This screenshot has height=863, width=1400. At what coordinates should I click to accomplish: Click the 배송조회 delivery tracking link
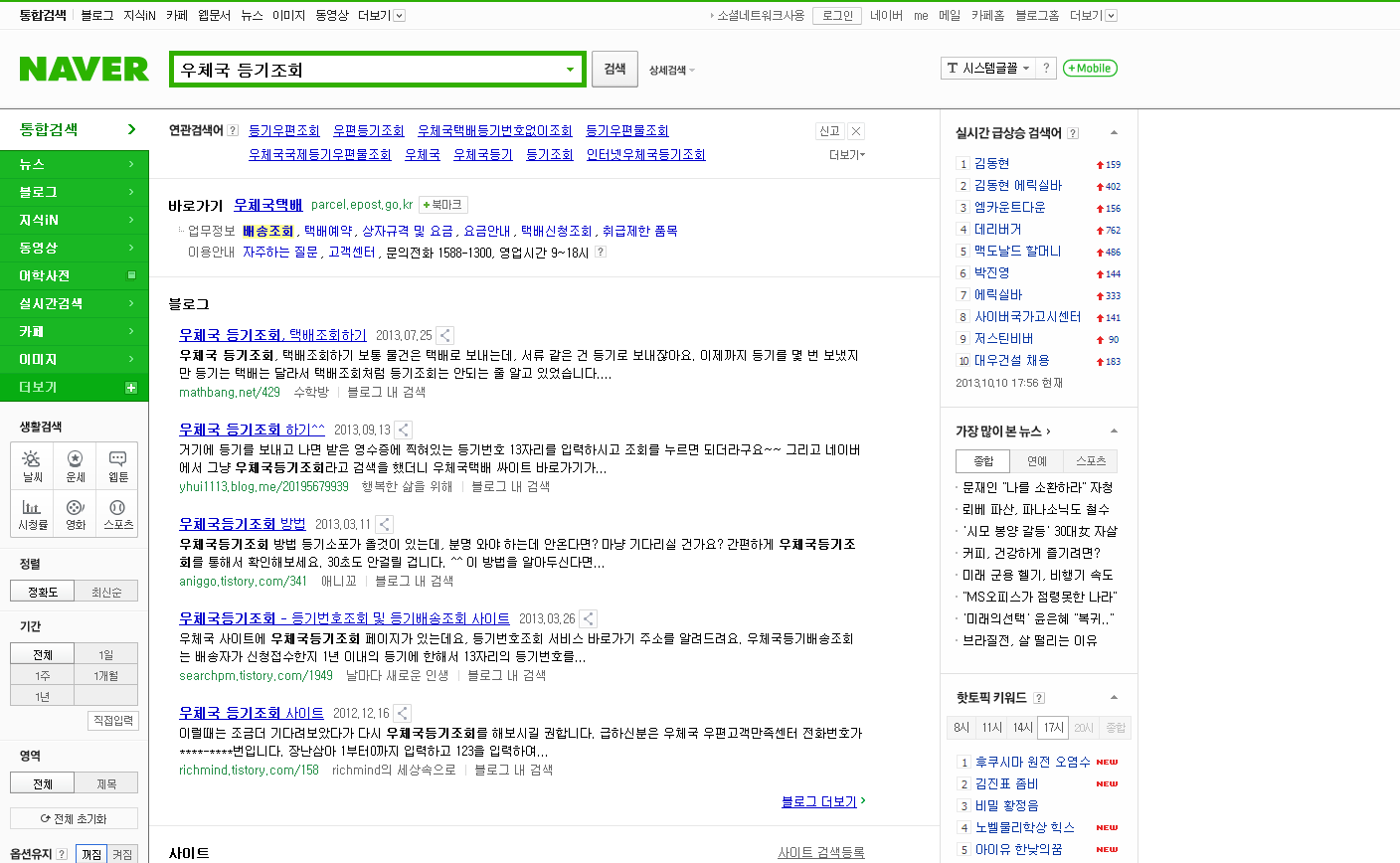(x=267, y=231)
